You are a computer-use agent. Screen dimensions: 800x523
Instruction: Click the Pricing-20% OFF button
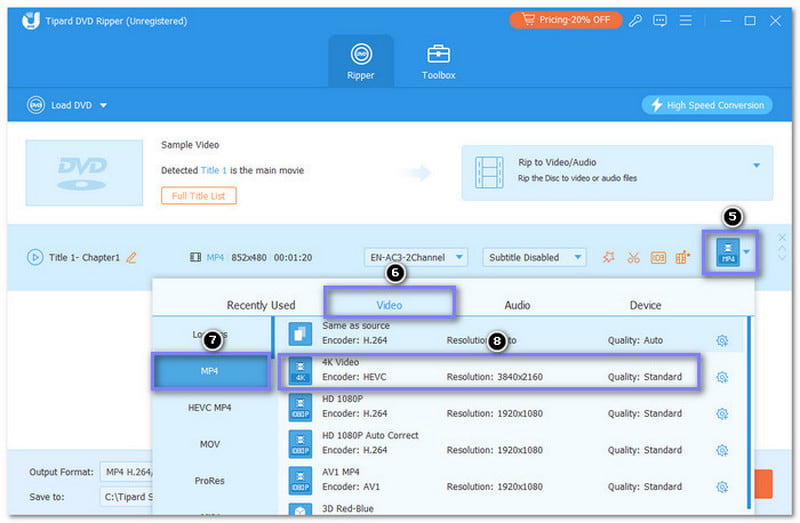pos(565,20)
